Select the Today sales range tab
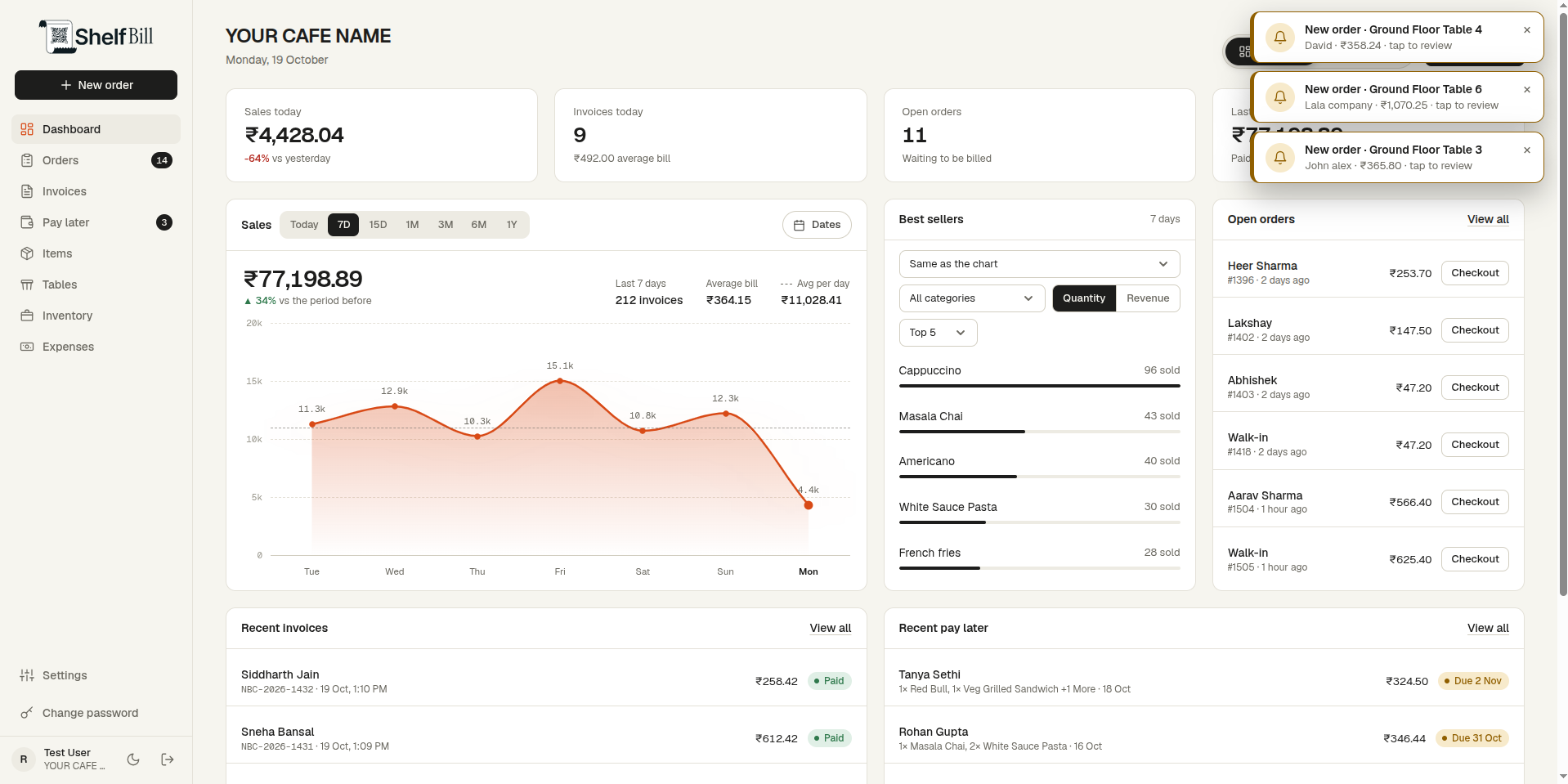Viewport: 1568px width, 784px height. [x=304, y=225]
